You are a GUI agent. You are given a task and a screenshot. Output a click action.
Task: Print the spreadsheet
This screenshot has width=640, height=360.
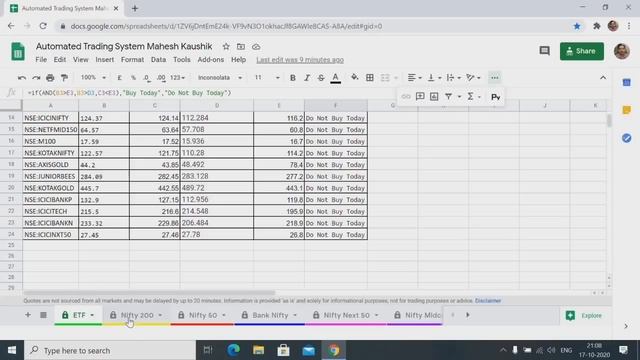(x=50, y=78)
